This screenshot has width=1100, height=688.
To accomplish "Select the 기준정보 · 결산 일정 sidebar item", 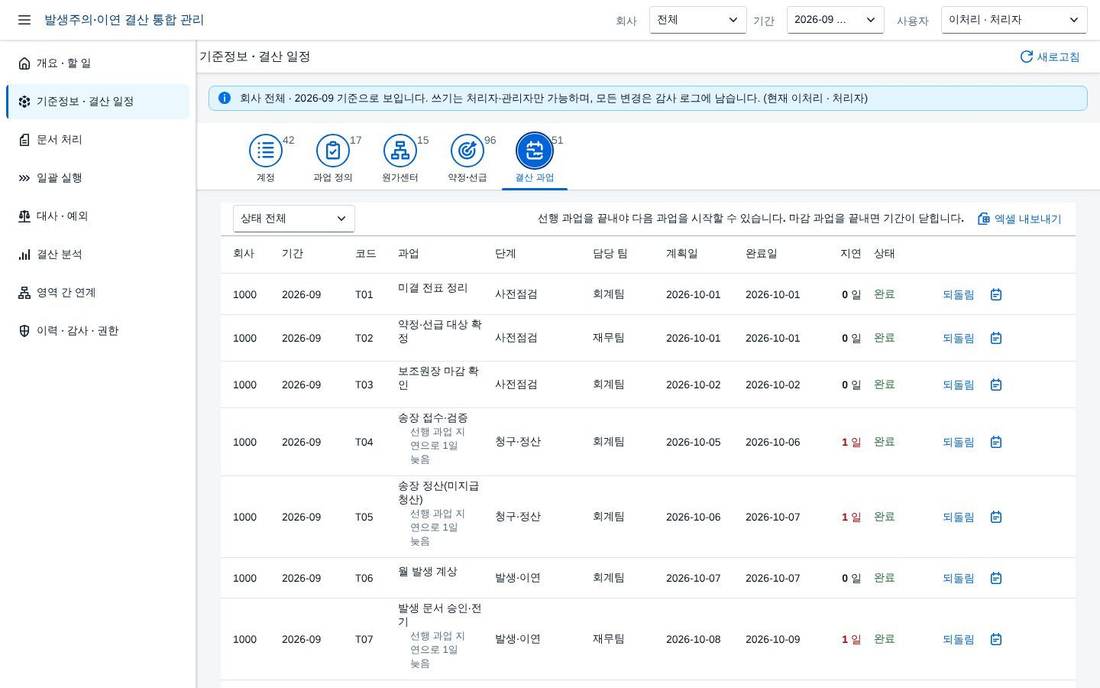I will coord(98,102).
